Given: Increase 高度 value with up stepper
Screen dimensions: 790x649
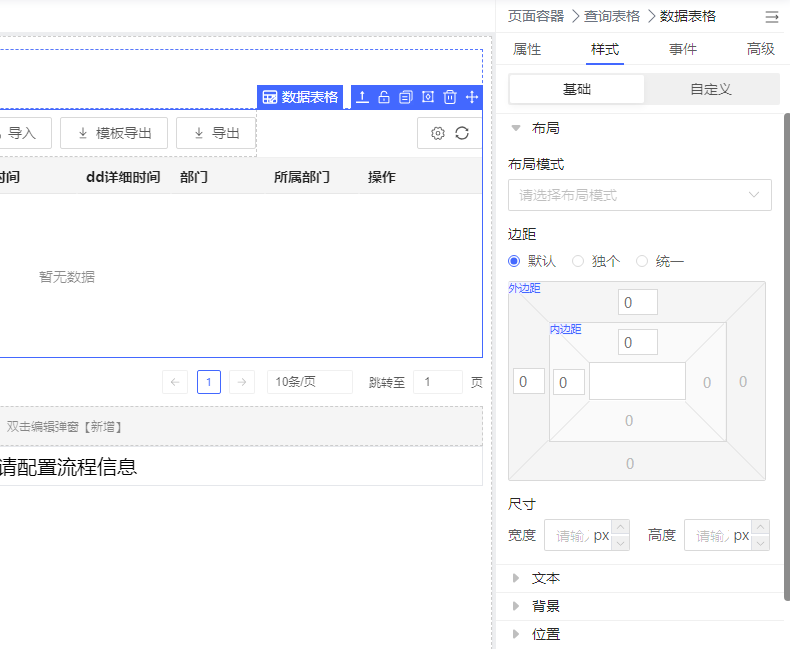Looking at the screenshot, I should (x=761, y=527).
